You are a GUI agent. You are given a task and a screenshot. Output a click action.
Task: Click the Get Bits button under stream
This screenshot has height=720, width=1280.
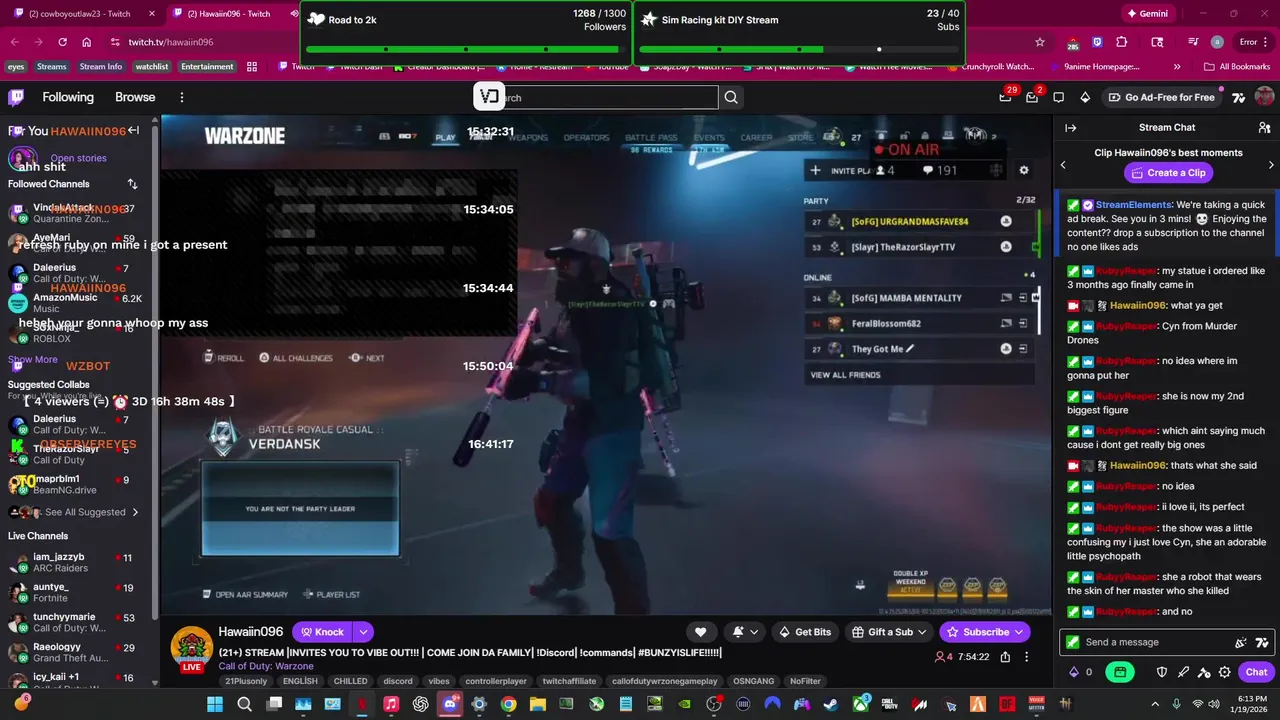[x=805, y=632]
